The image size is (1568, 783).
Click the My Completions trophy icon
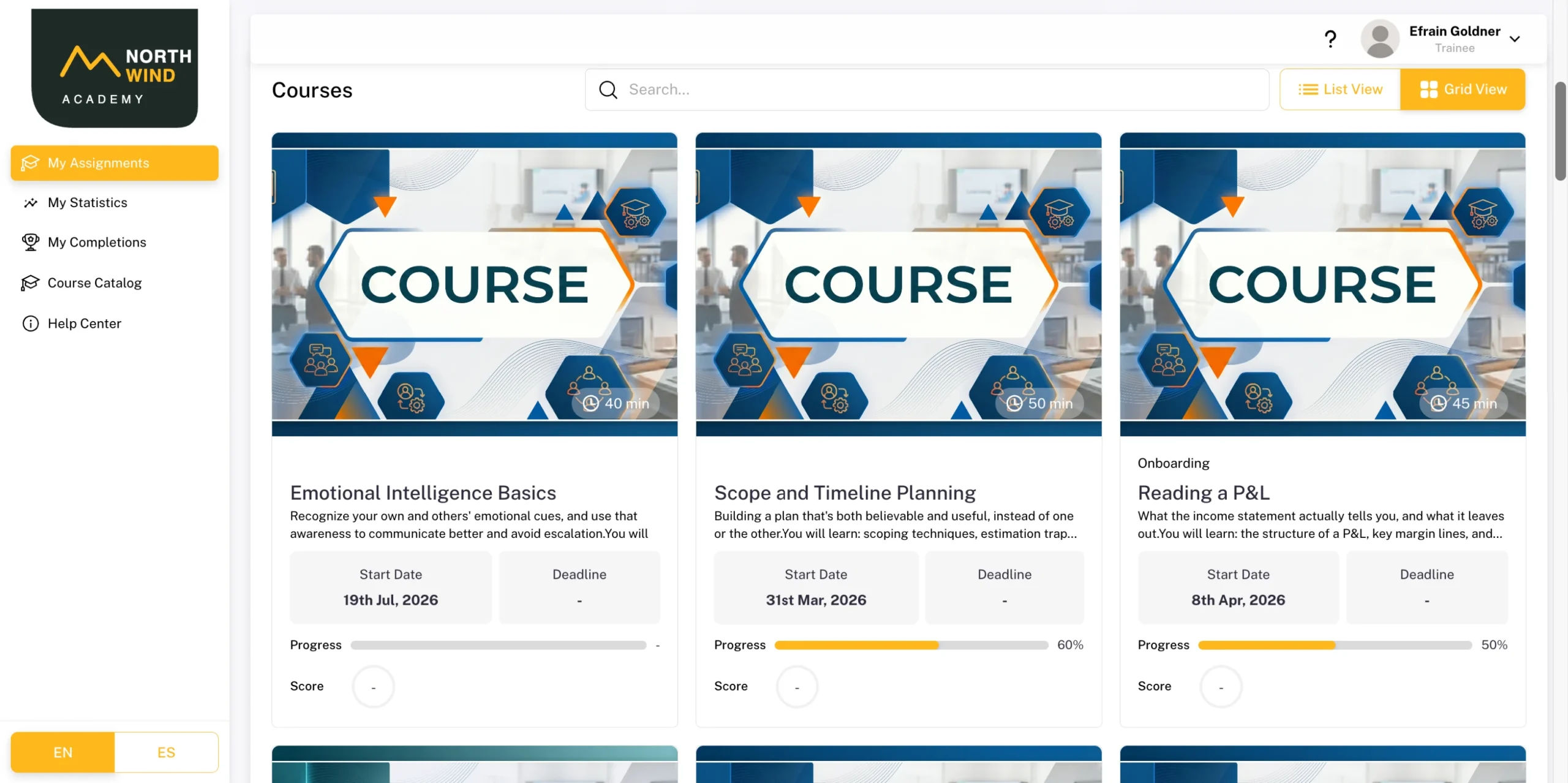pos(31,243)
